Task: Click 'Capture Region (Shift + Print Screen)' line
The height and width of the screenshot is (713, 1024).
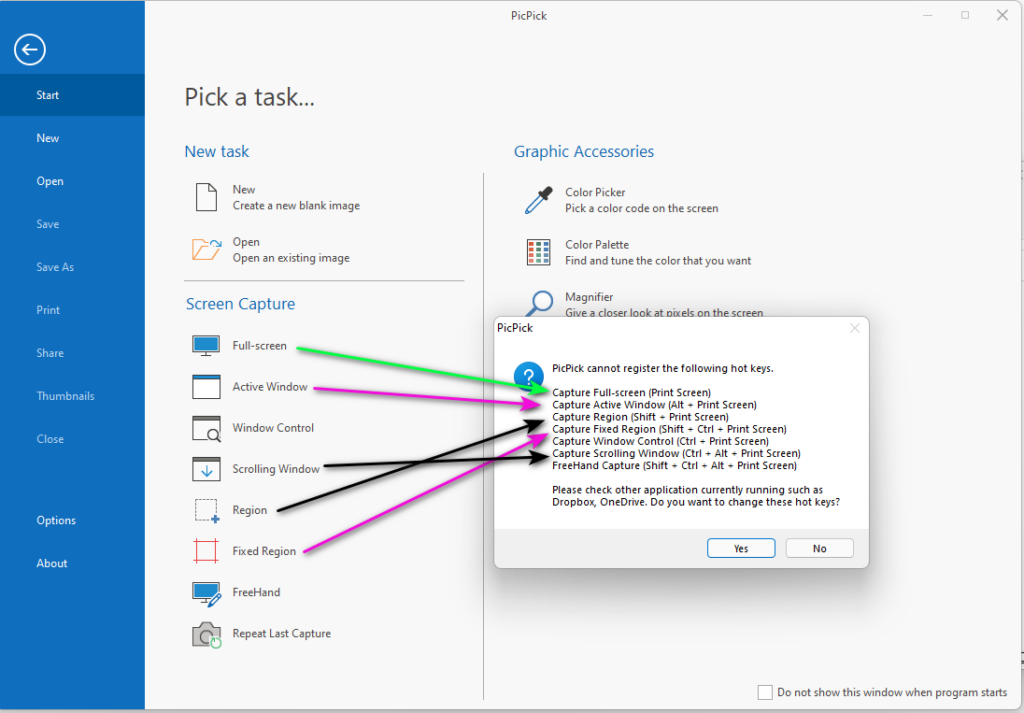Action: coord(640,417)
